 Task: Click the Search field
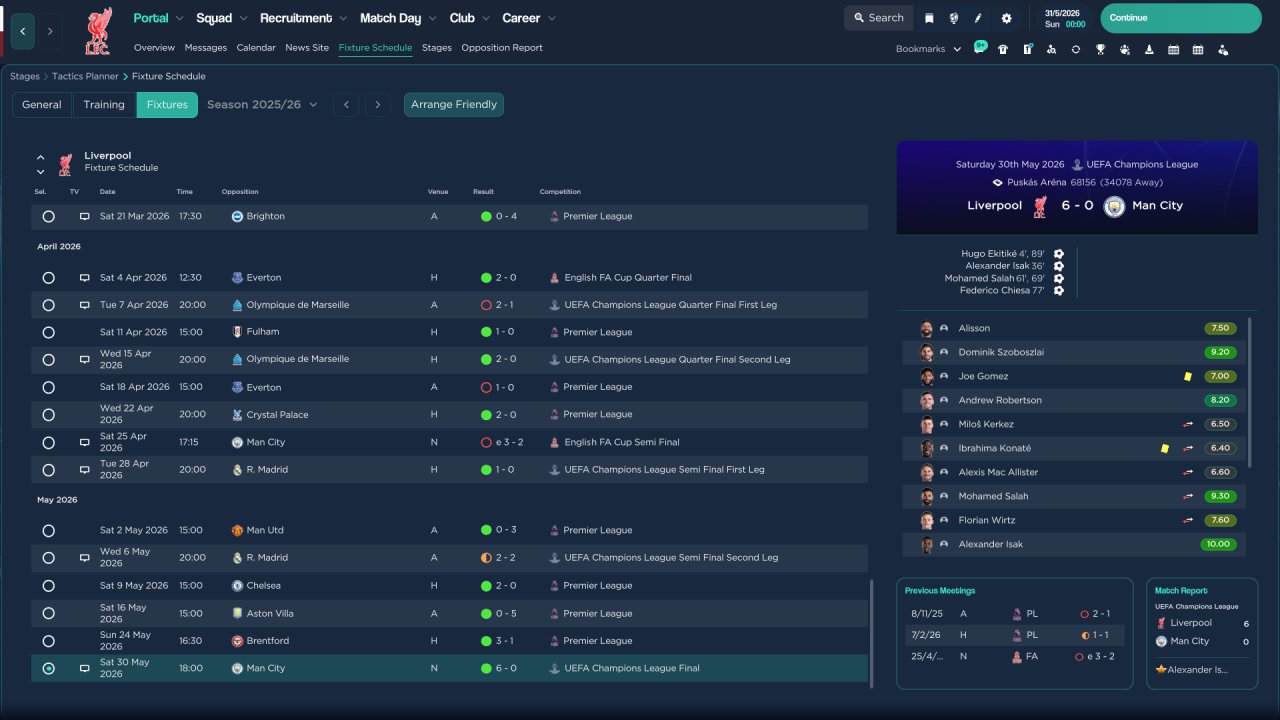click(x=878, y=18)
